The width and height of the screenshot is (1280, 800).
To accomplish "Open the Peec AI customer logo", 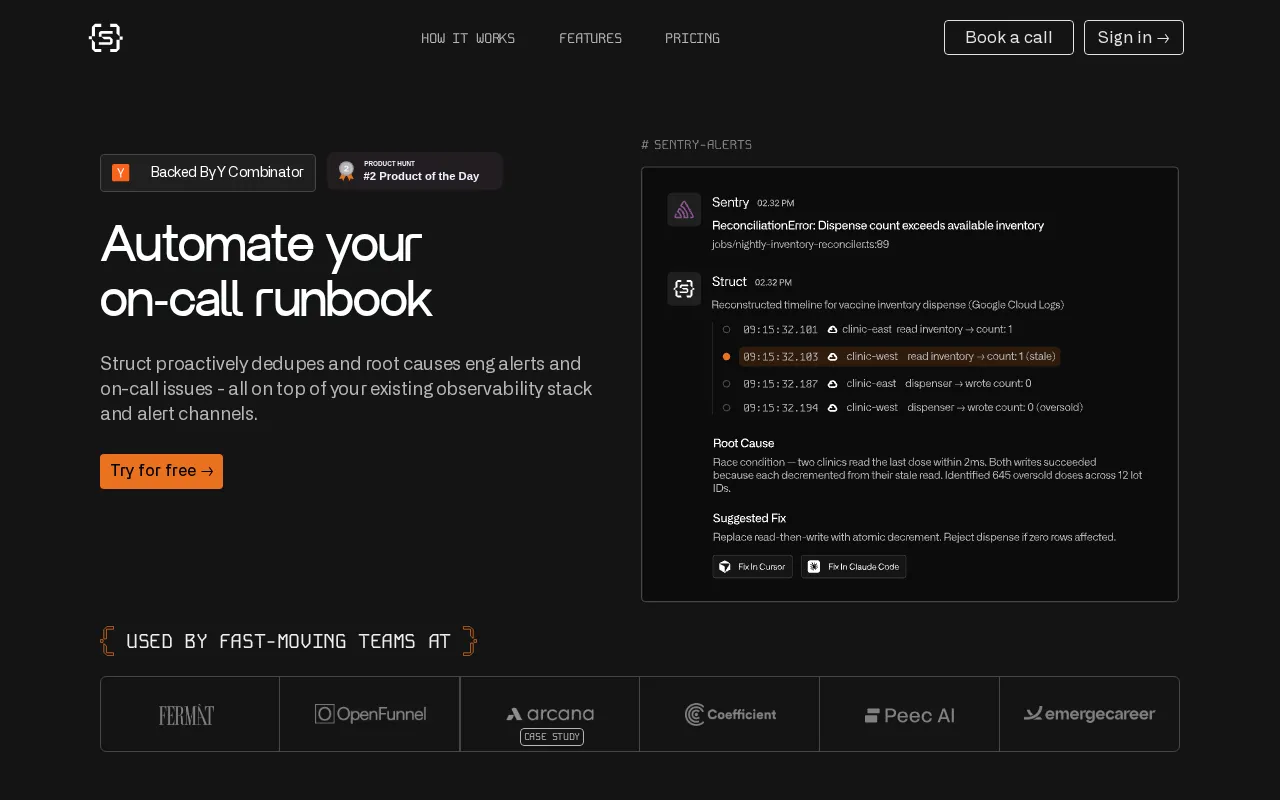I will pyautogui.click(x=910, y=715).
